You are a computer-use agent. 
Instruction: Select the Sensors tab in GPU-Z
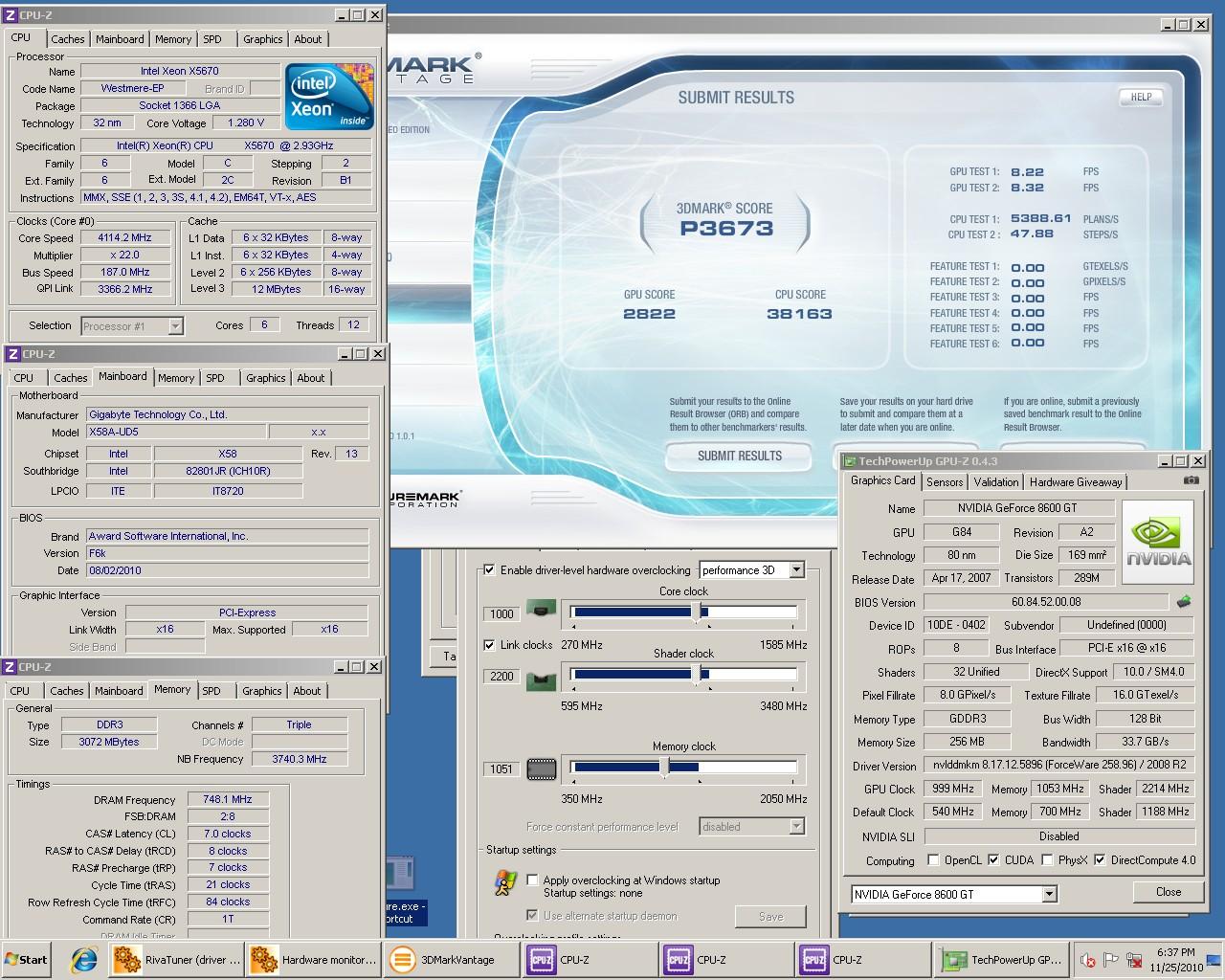pos(945,482)
